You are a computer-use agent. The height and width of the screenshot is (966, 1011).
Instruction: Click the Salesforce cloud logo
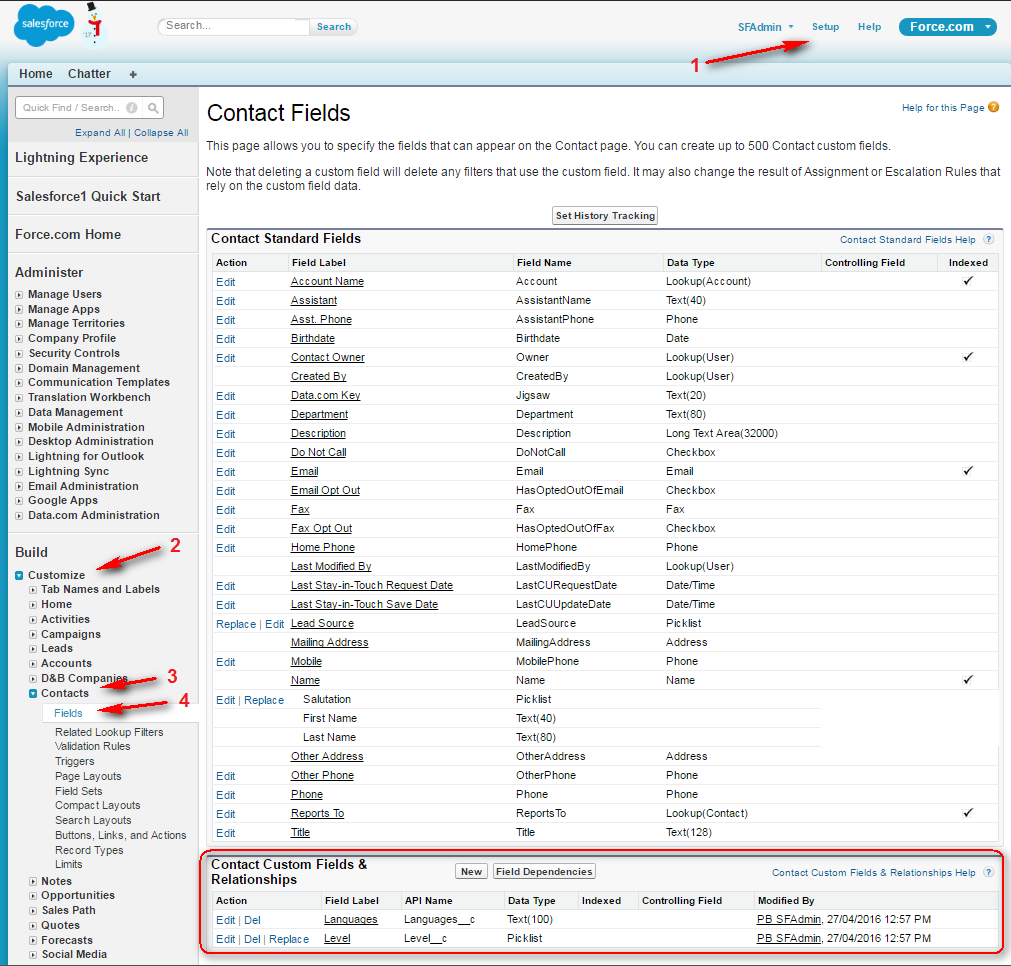tap(42, 24)
